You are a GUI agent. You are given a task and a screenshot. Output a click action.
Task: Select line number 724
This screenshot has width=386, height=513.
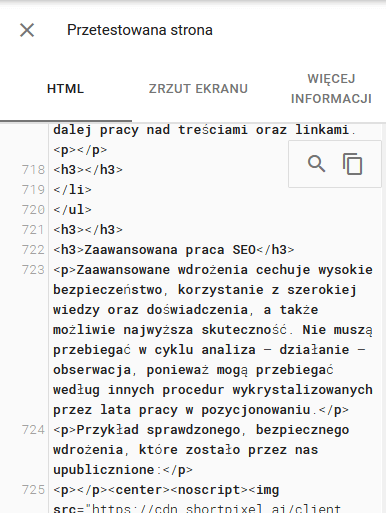(x=33, y=430)
